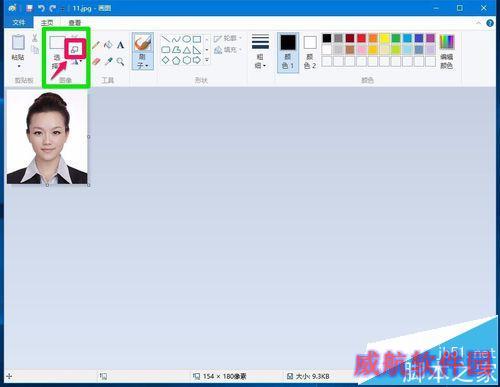The image size is (500, 387).
Task: Toggle Color 2 as active color
Action: (310, 53)
